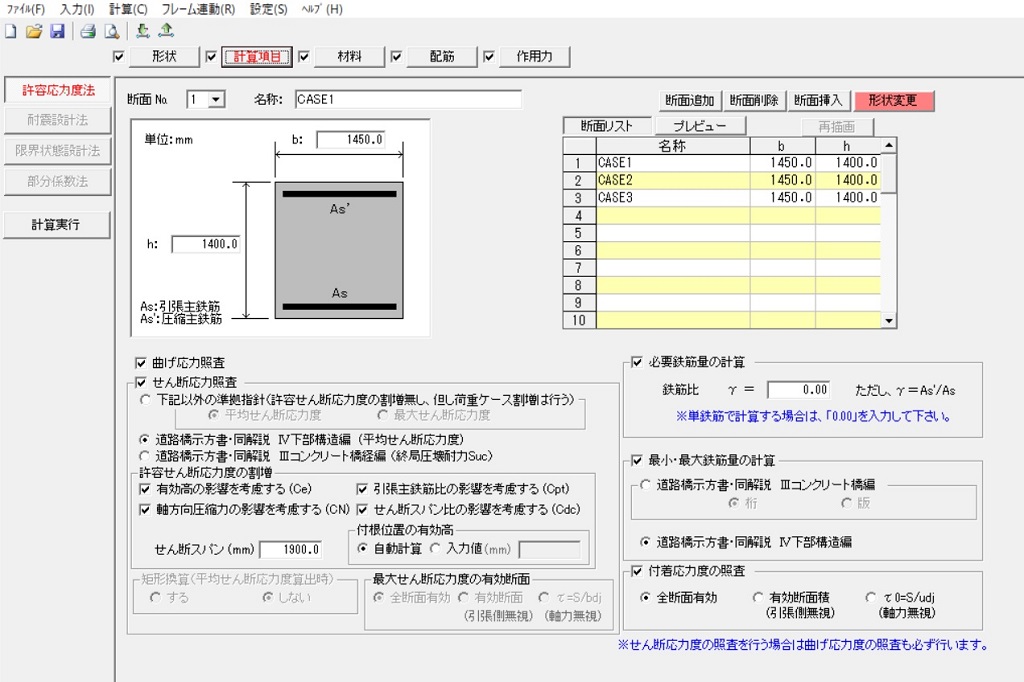1024x682 pixels.
Task: Open the 配筋 step
Action: [x=442, y=57]
